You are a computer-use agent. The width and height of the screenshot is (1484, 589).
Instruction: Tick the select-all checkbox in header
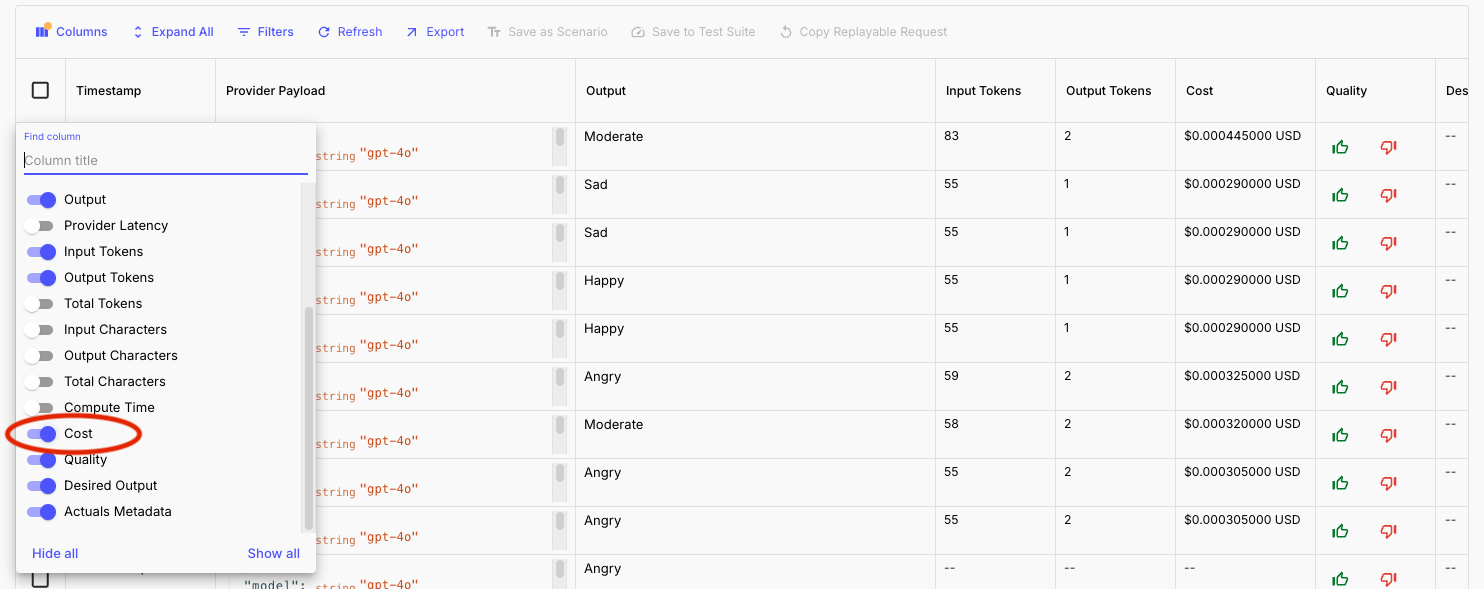tap(40, 90)
